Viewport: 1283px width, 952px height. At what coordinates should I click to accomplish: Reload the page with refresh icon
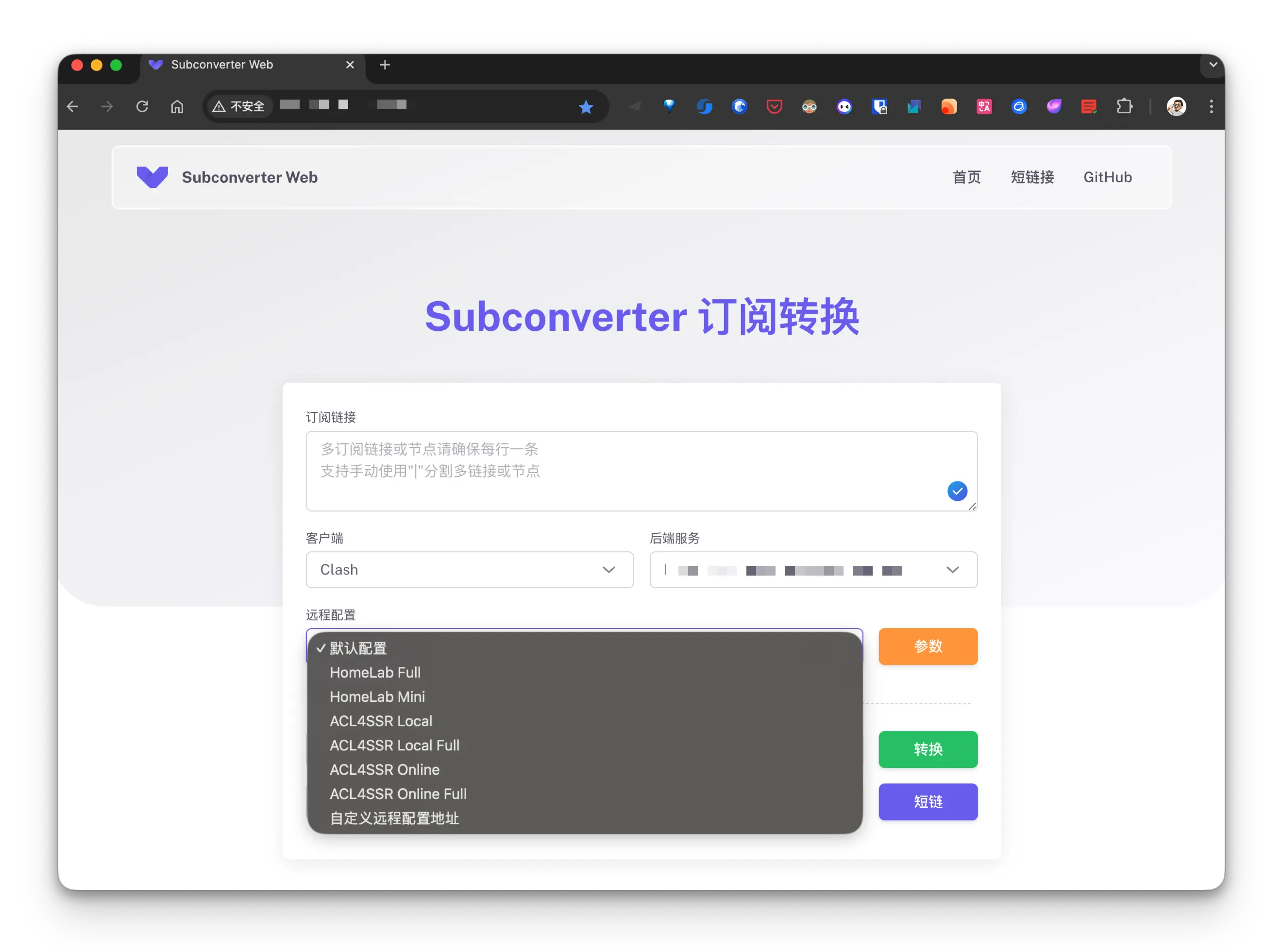point(142,106)
